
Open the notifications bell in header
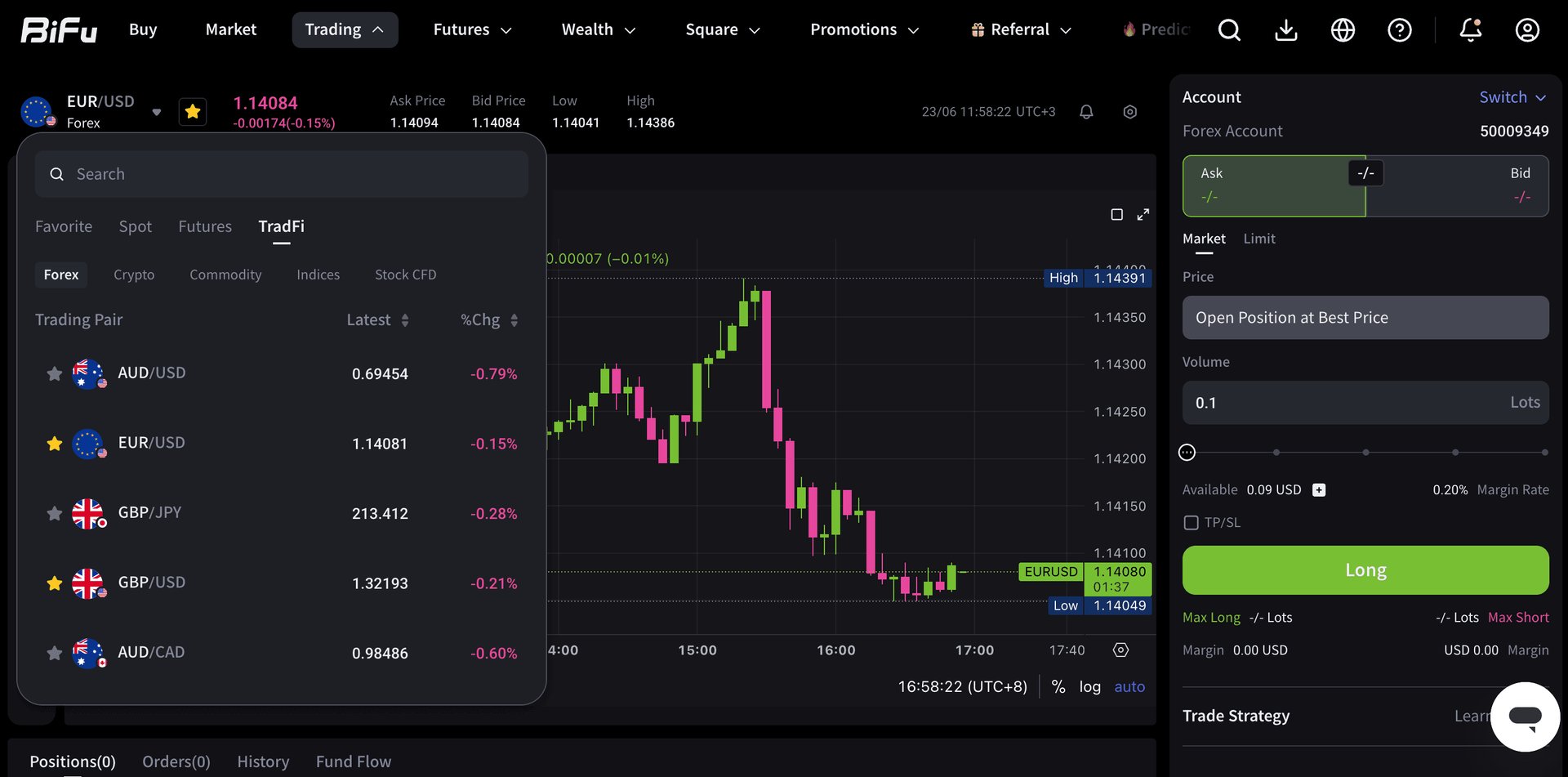tap(1471, 30)
